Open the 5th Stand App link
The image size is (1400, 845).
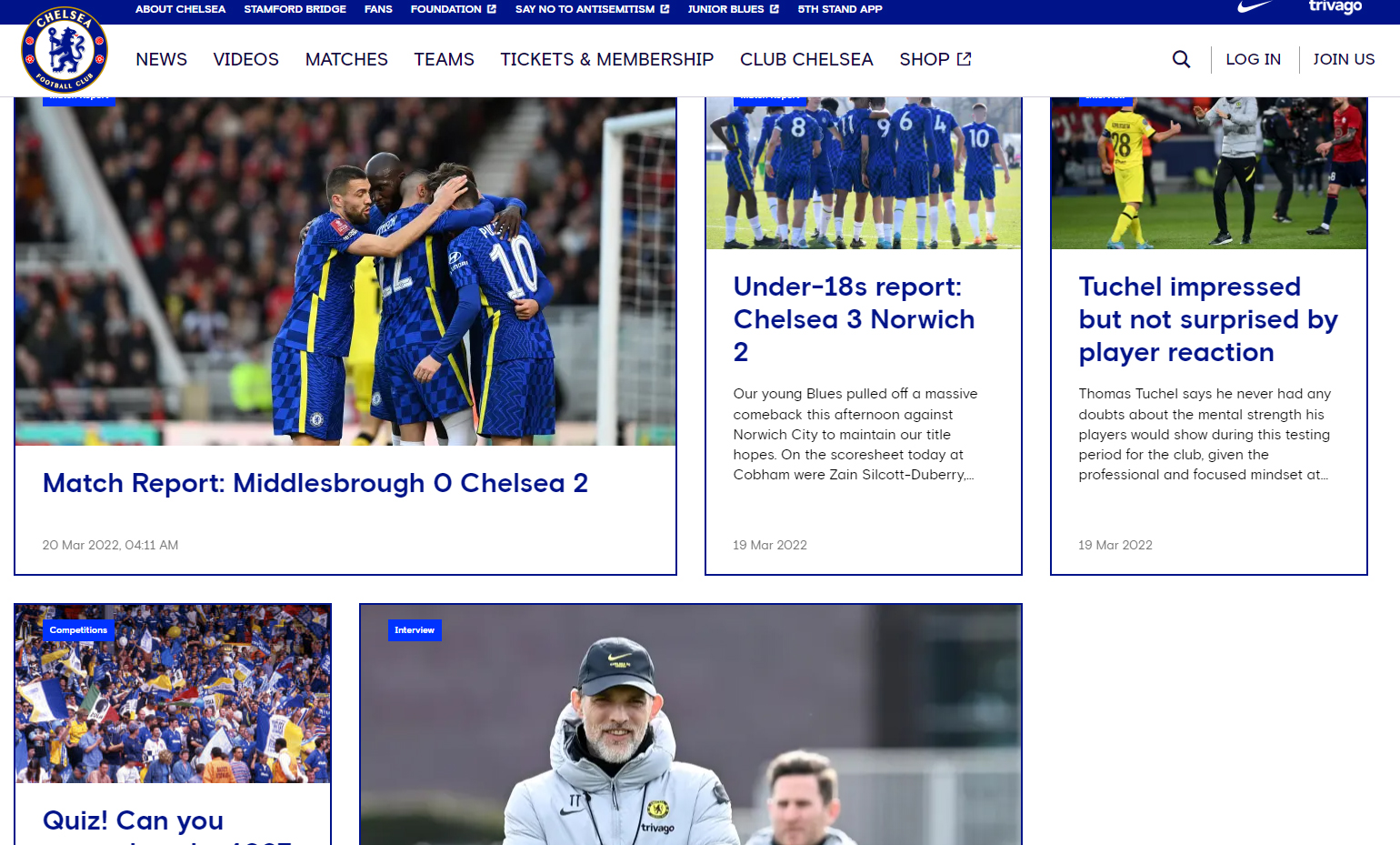click(x=840, y=9)
